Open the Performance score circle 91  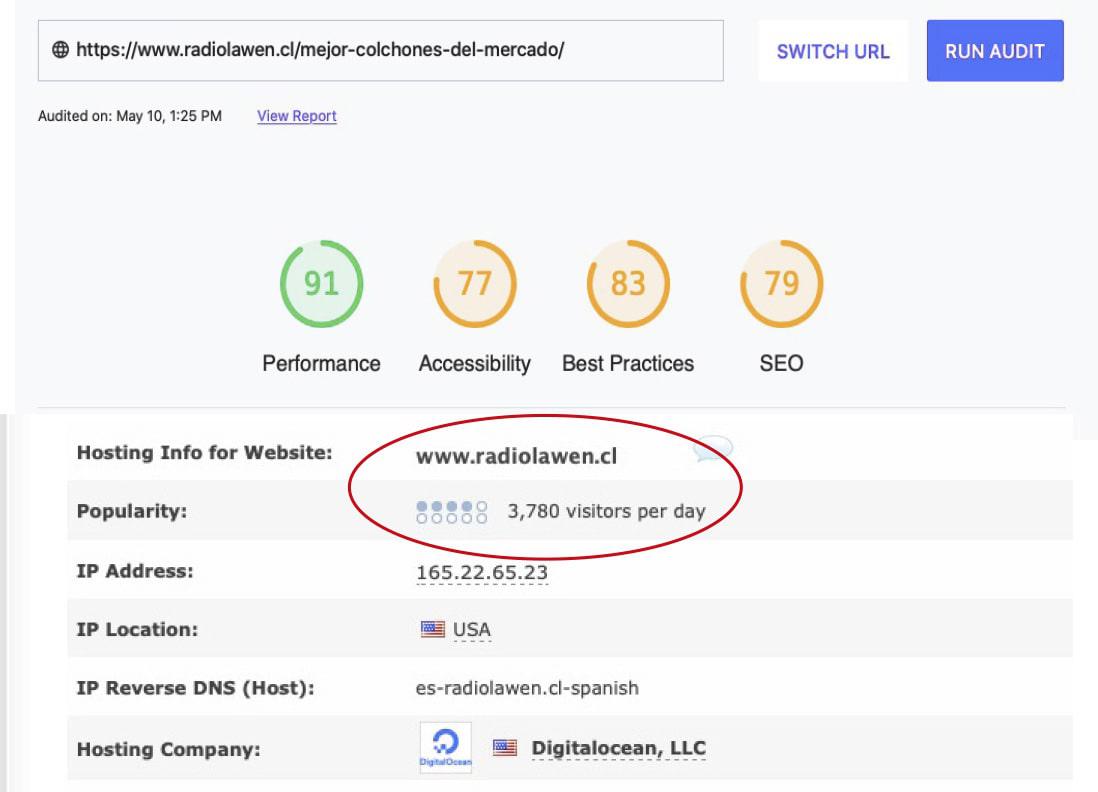pyautogui.click(x=321, y=284)
